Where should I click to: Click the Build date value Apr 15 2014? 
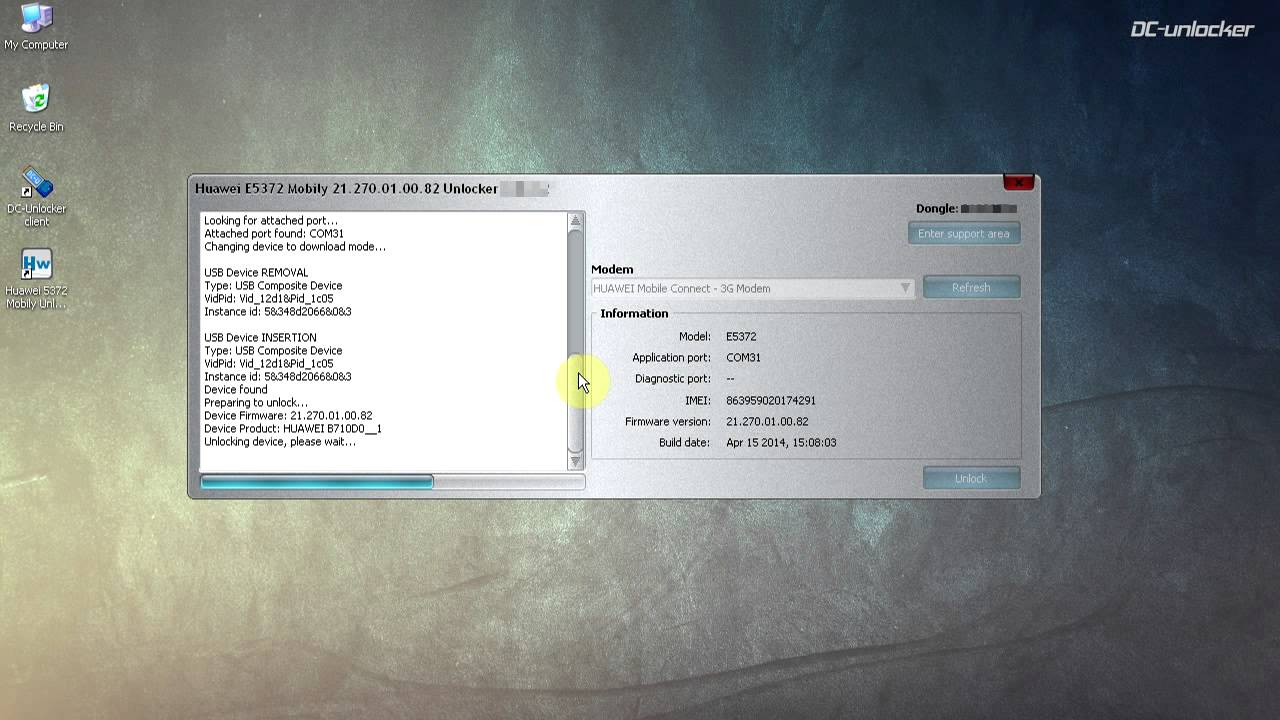pyautogui.click(x=781, y=442)
